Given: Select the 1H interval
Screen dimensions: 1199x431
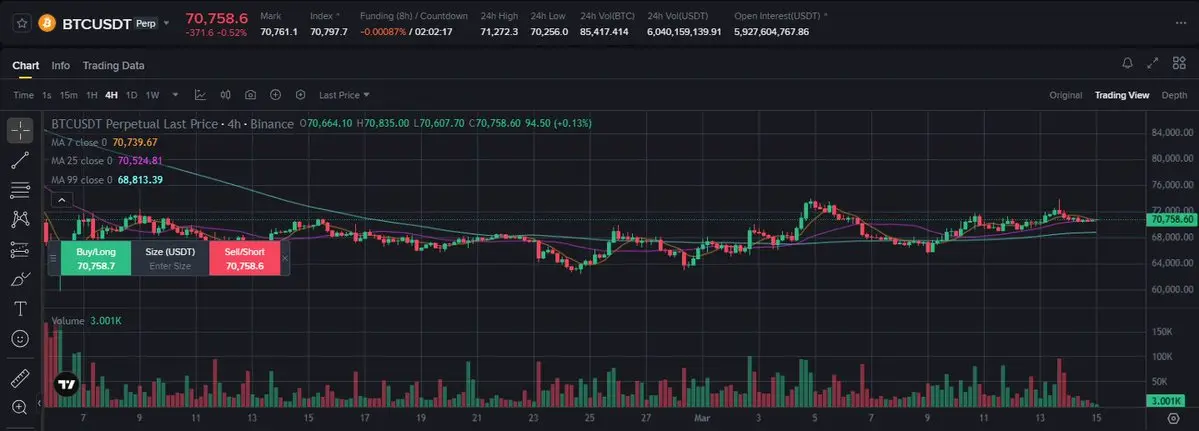Looking at the screenshot, I should coord(92,95).
